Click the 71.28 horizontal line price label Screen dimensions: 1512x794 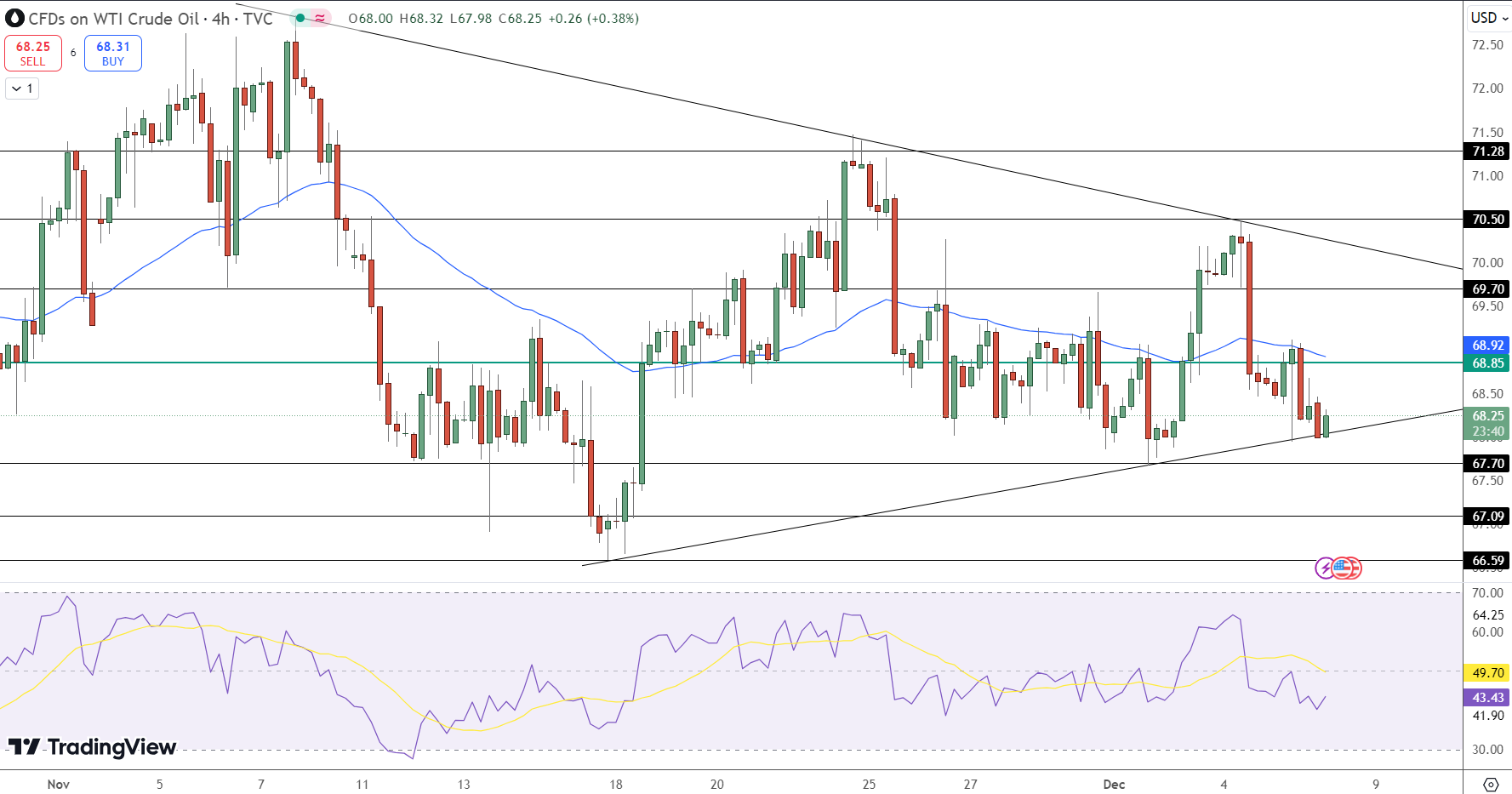(1487, 151)
